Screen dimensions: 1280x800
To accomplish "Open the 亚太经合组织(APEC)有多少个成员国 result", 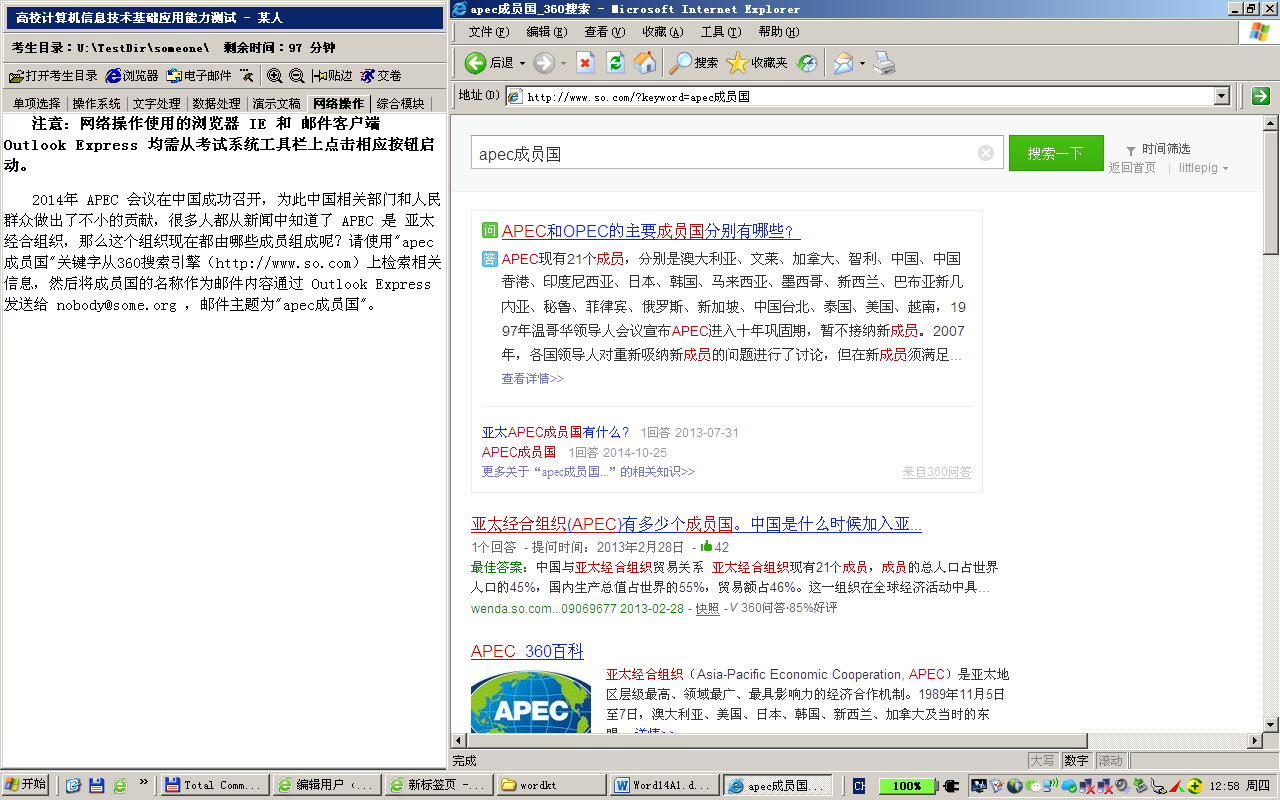I will [x=696, y=524].
